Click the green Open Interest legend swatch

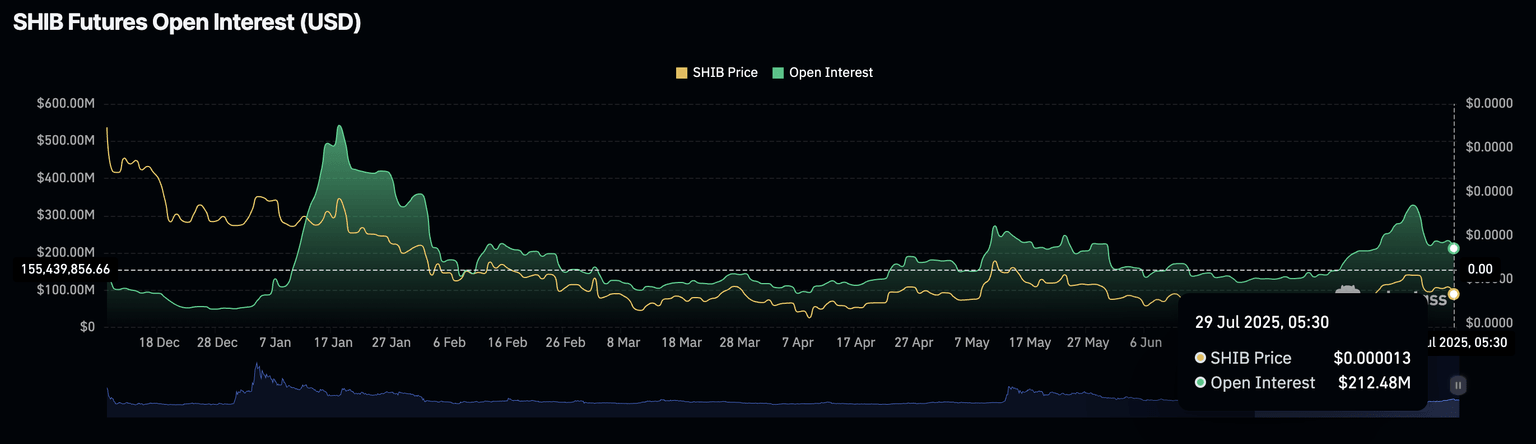tap(778, 73)
